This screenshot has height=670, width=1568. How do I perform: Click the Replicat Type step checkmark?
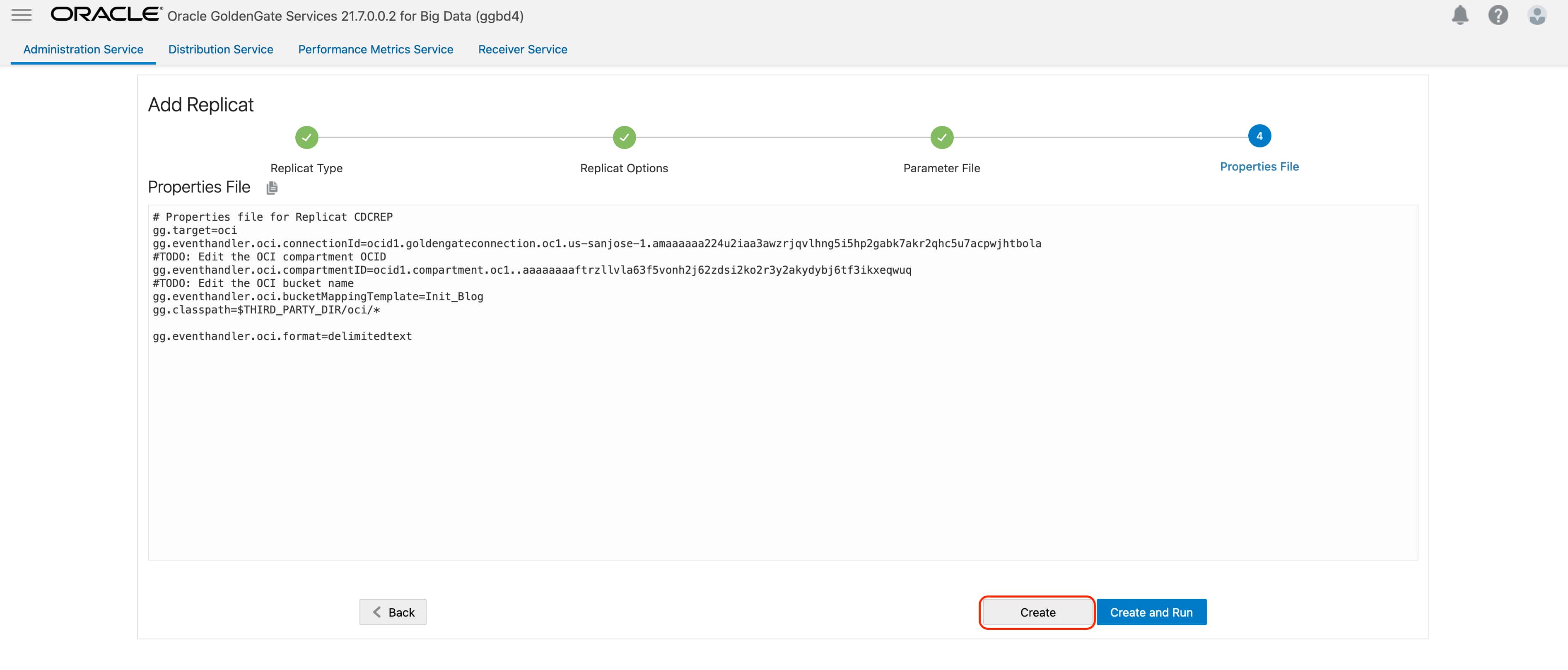(x=307, y=137)
